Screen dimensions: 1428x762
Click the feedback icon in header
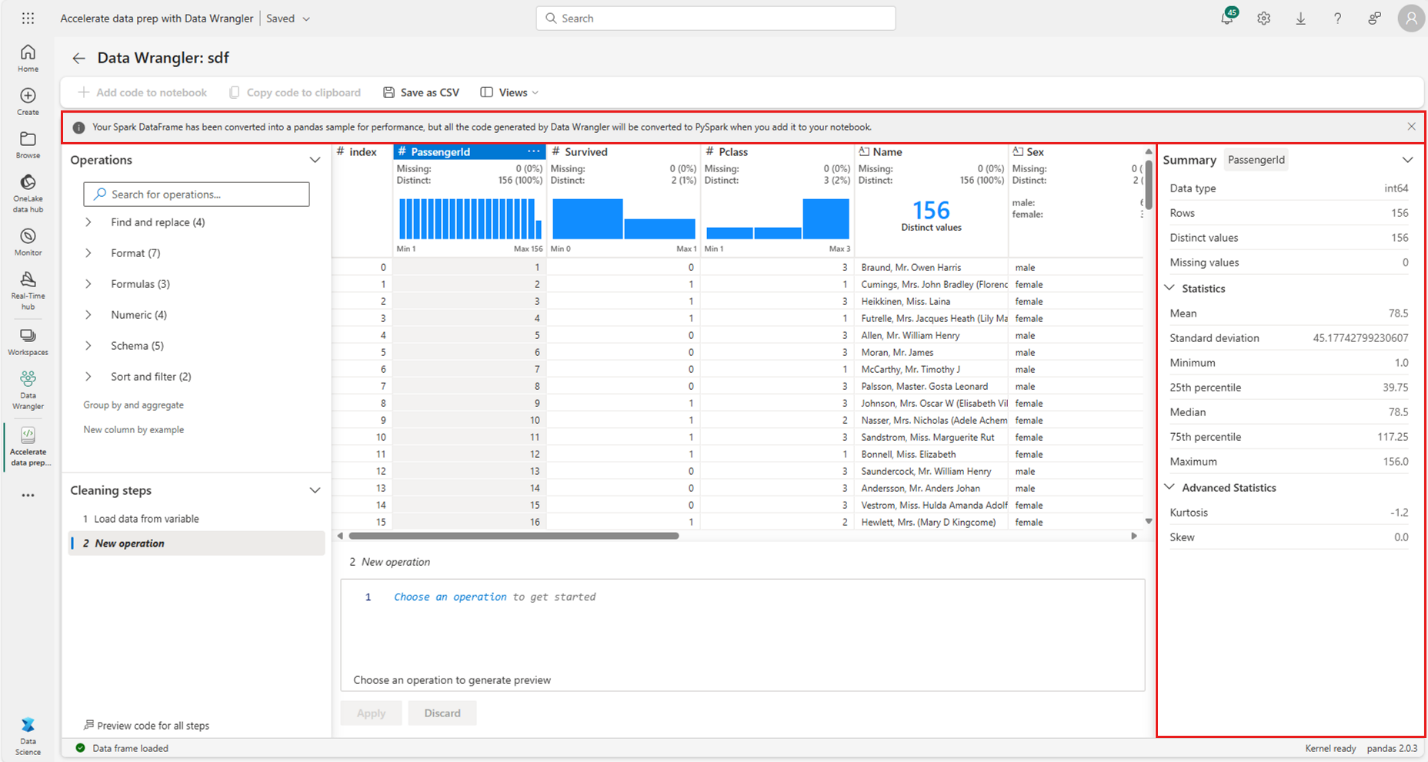coord(1375,18)
